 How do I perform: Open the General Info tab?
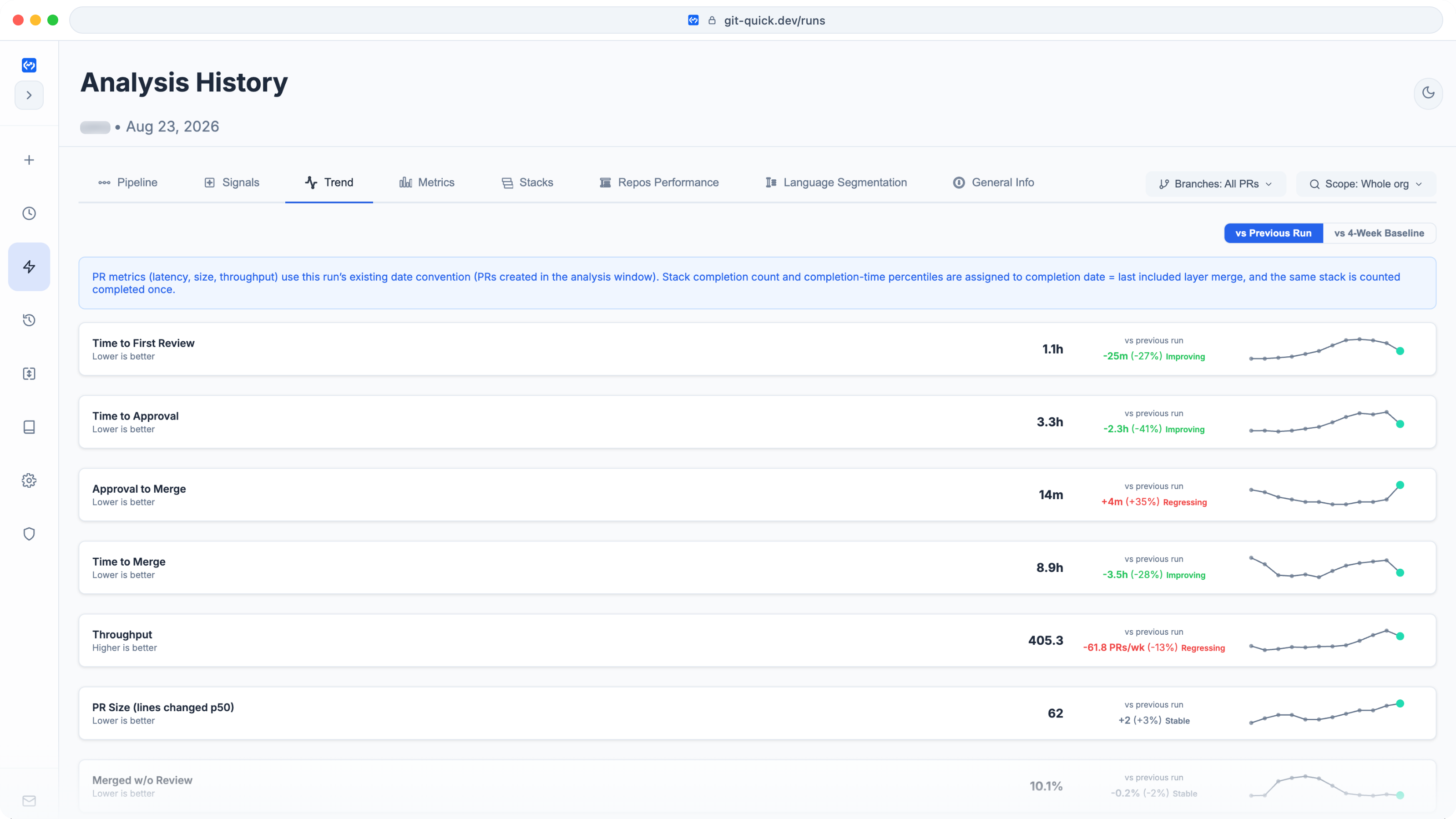993,182
